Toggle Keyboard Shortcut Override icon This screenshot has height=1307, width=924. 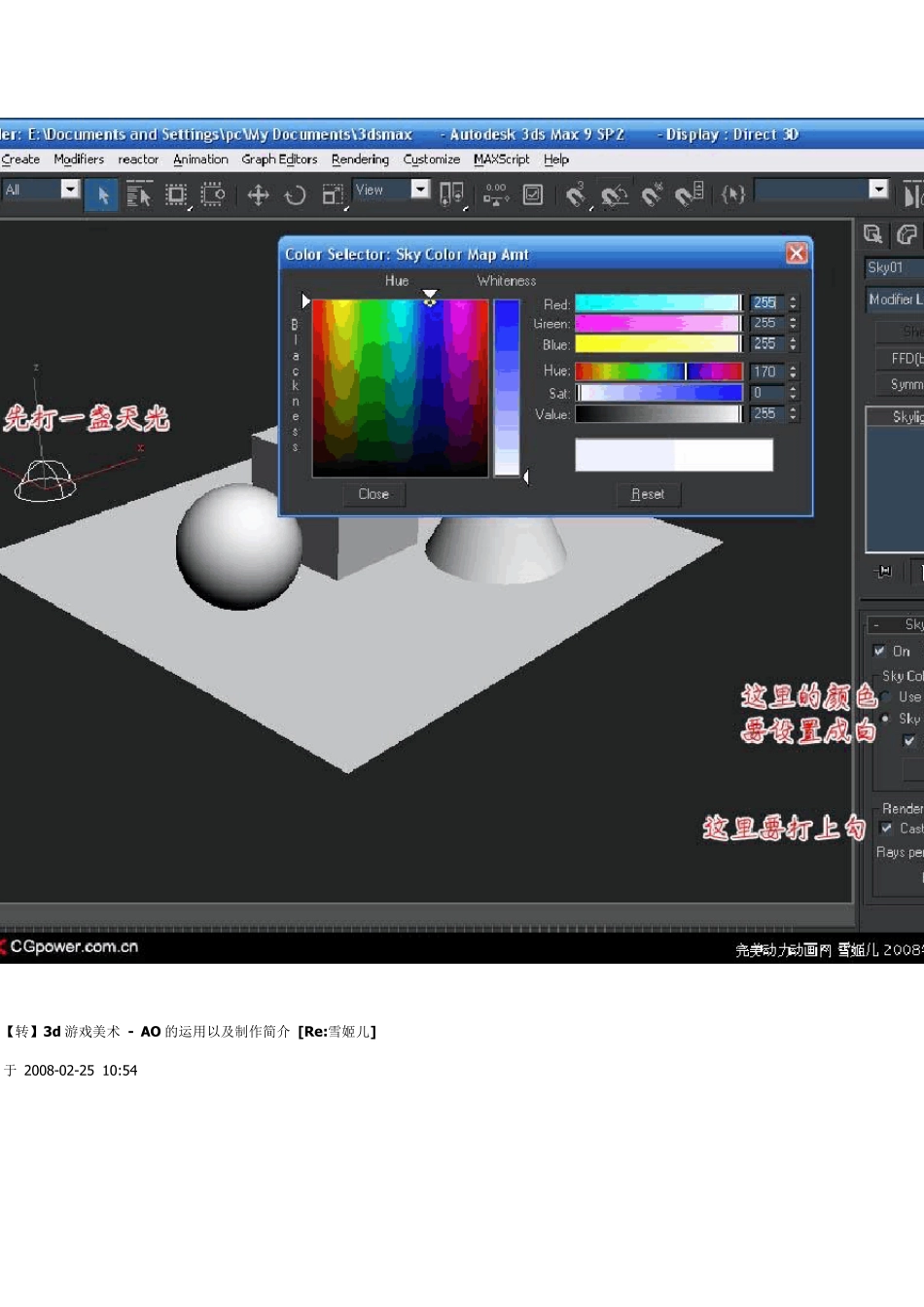[x=533, y=195]
